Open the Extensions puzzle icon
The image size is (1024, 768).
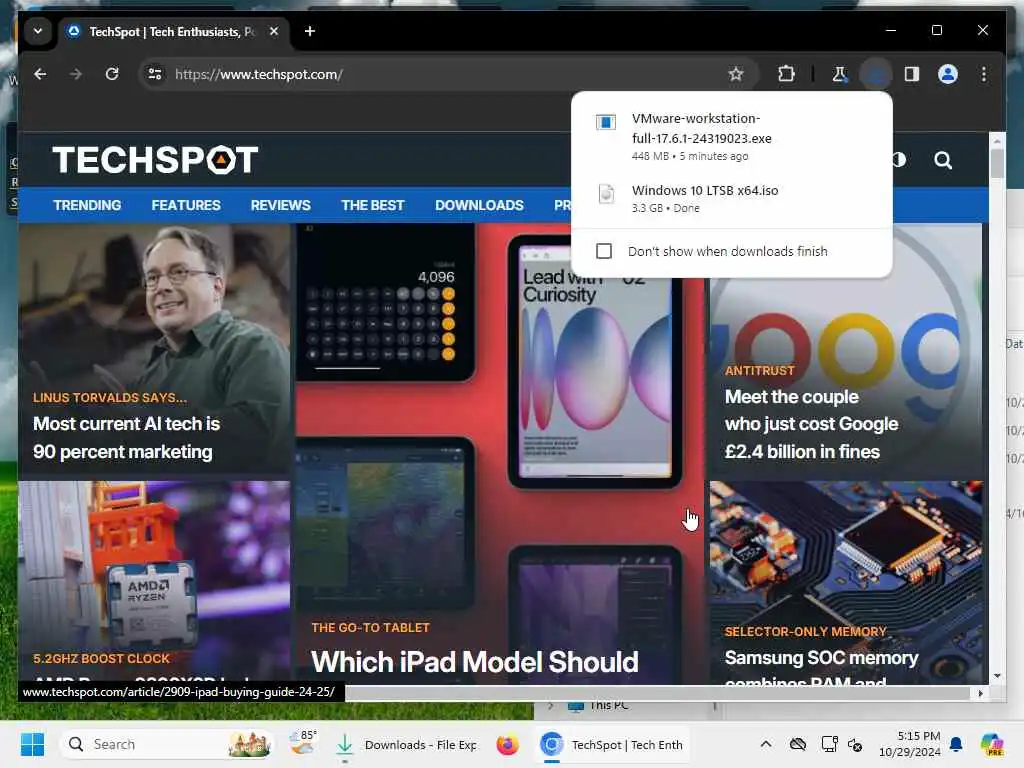[x=786, y=74]
